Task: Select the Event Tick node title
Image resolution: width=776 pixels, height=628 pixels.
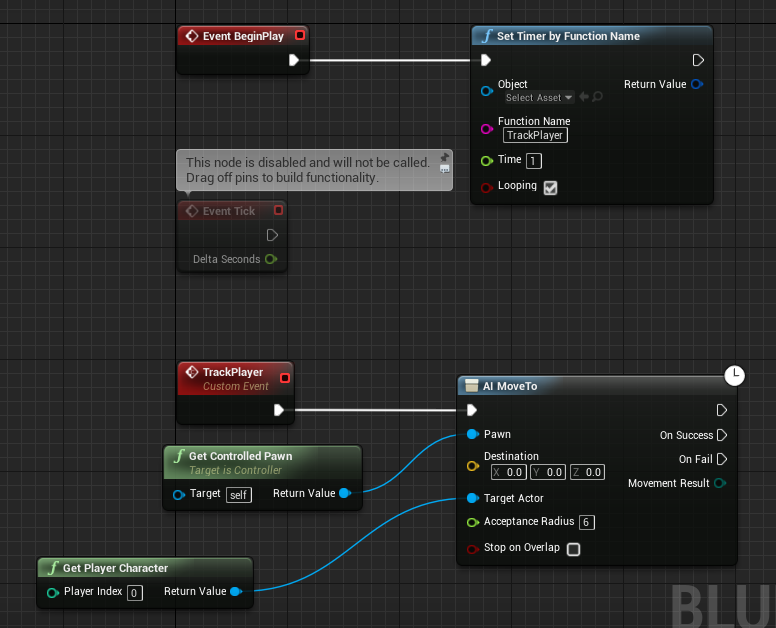Action: (x=229, y=211)
